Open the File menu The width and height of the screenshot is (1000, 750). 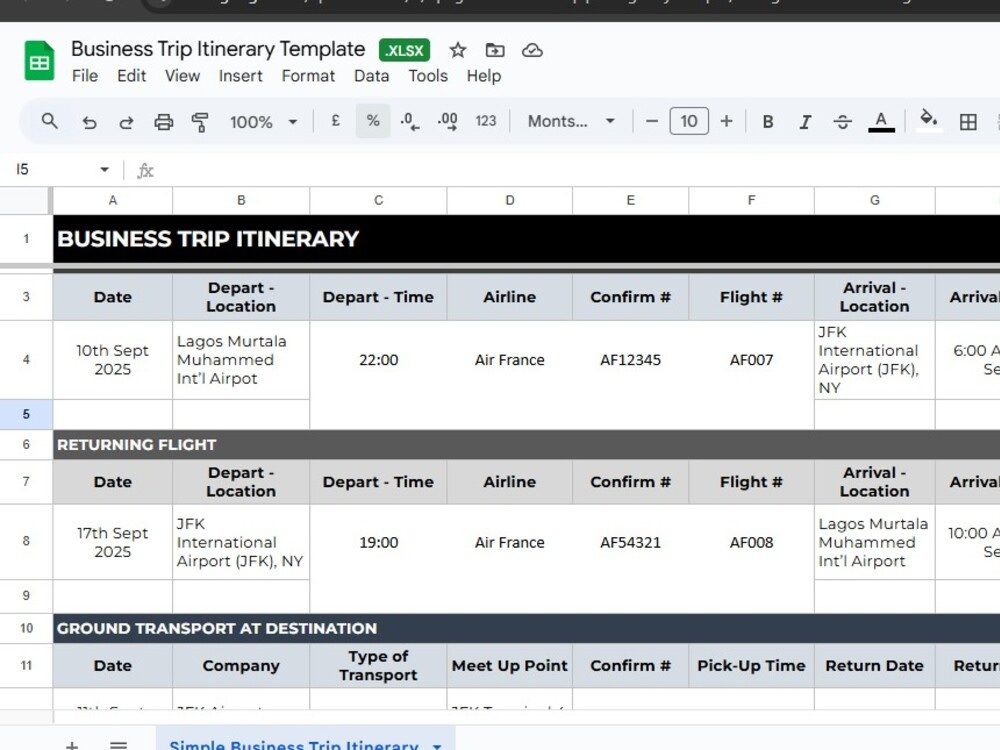[85, 76]
